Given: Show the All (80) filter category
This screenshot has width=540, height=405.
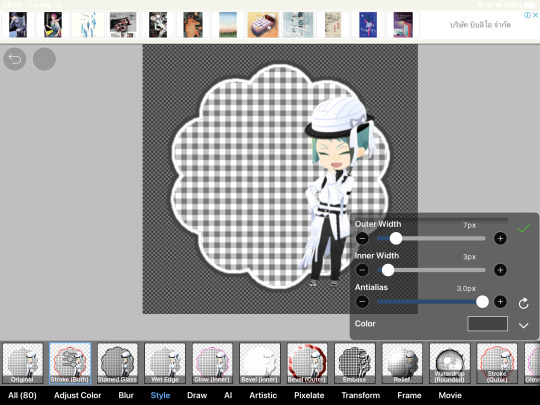Looking at the screenshot, I should click(x=22, y=395).
